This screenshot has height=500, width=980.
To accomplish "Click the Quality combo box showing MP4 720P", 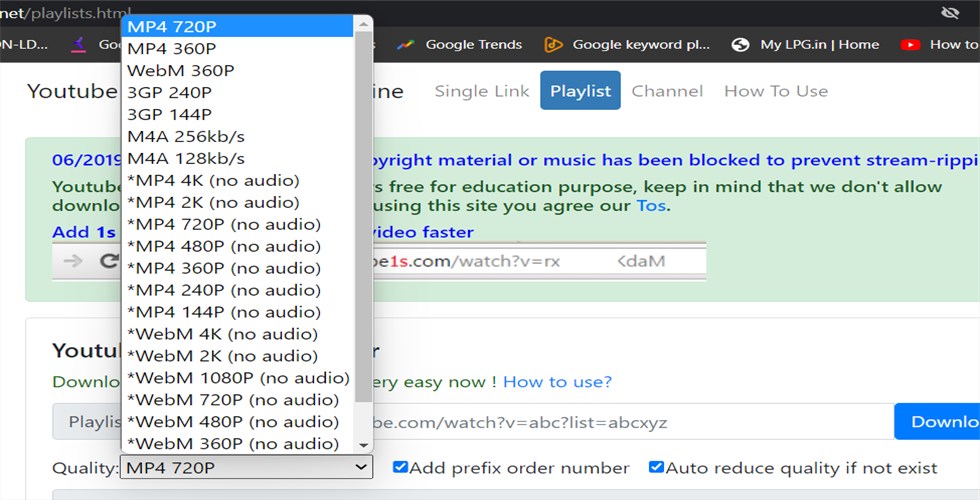I will click(246, 467).
